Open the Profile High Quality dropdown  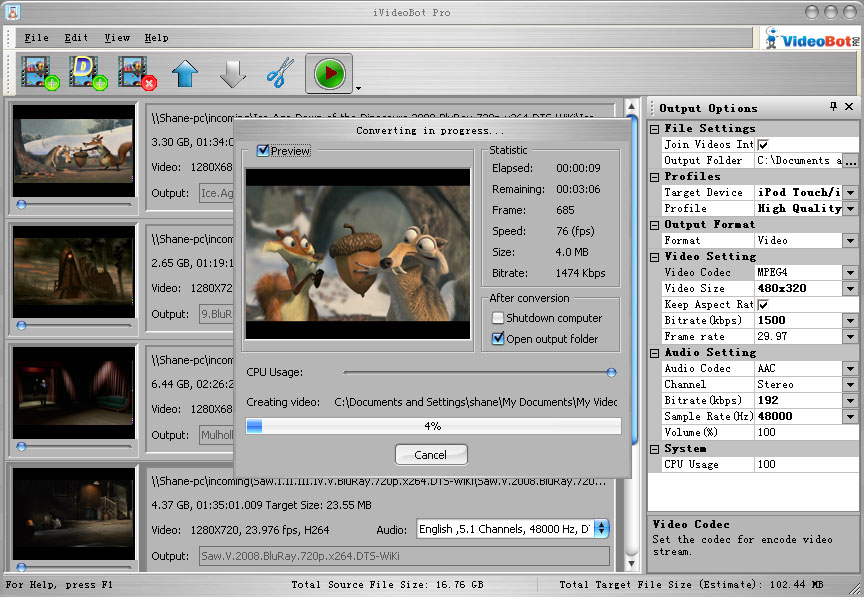point(851,208)
